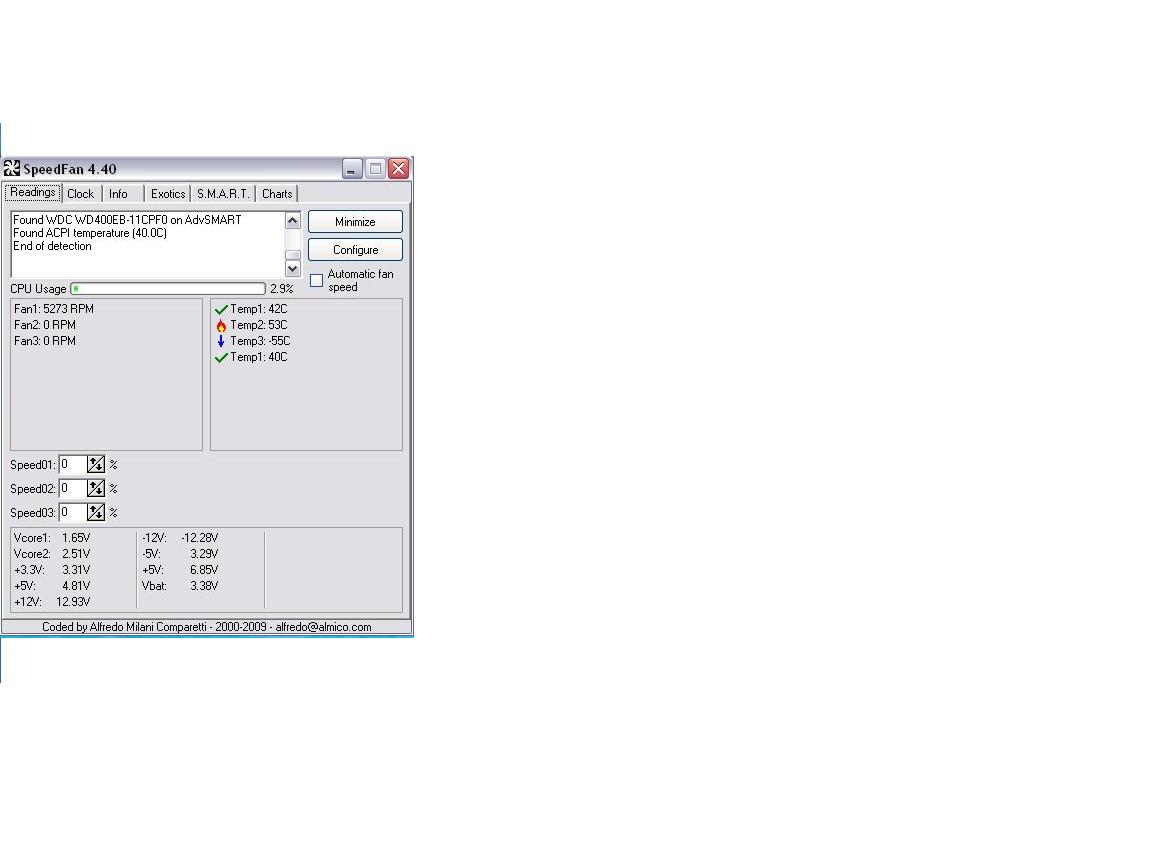Screen dimensions: 1152x864
Task: Click the Speed01 up/down spinner
Action: pyautogui.click(x=96, y=464)
